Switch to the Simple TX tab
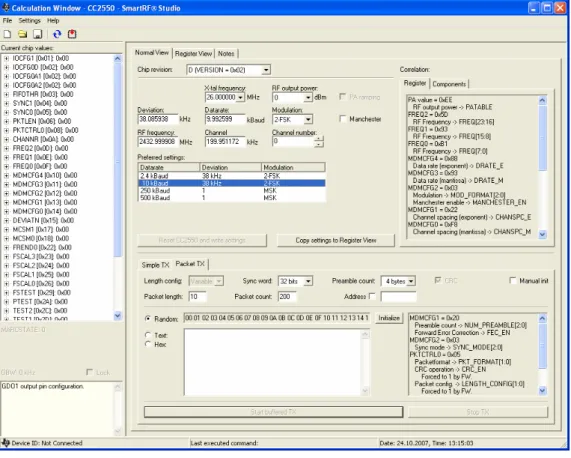Viewport: 571px width, 458px height. tap(155, 265)
